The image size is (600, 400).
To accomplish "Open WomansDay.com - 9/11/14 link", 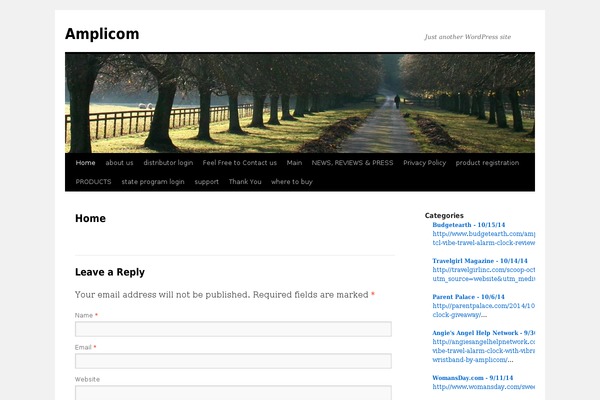I will coord(473,378).
